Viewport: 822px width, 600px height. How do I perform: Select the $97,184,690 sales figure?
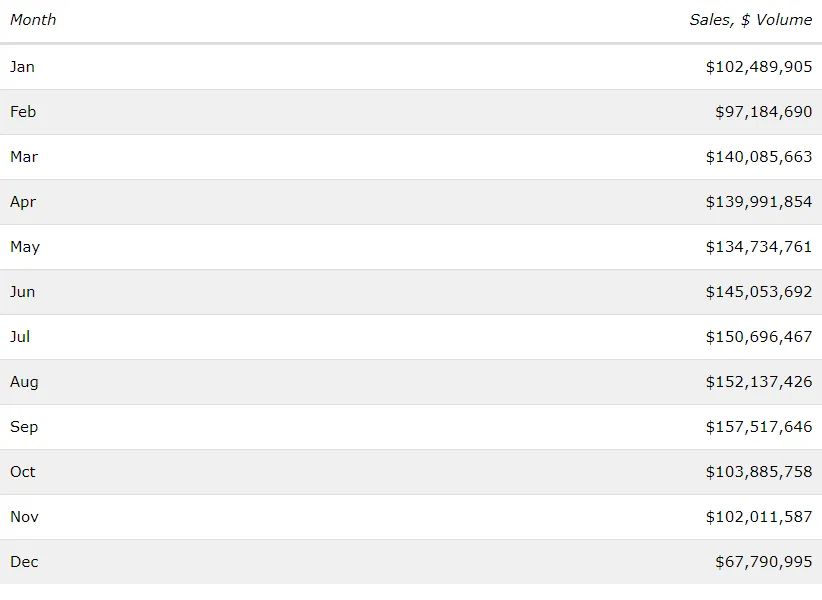[763, 112]
